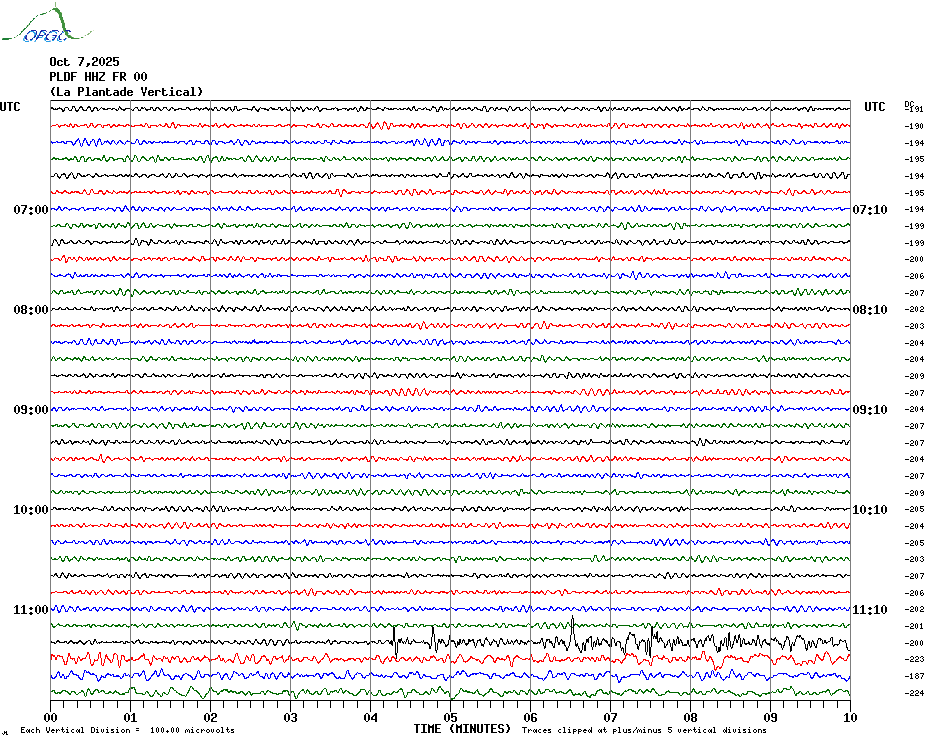Click the 05 tick on the minutes axis
This screenshot has height=744, width=930.
click(450, 717)
